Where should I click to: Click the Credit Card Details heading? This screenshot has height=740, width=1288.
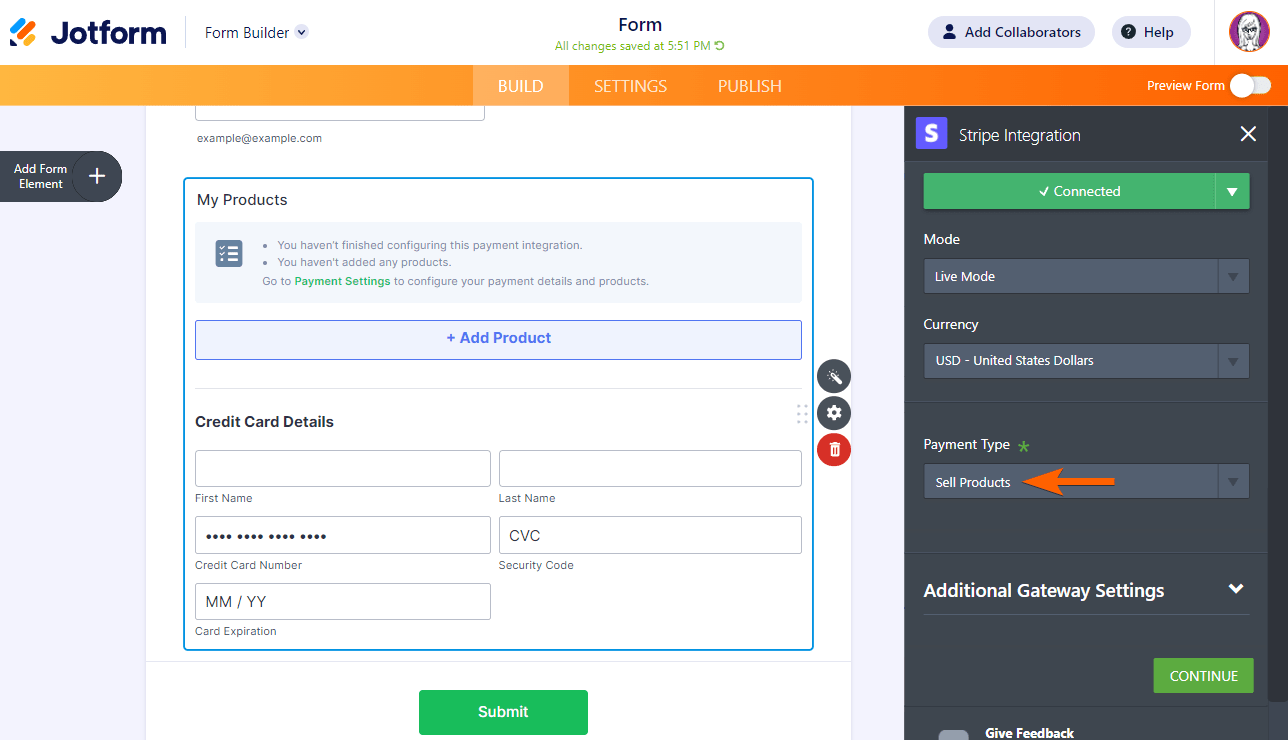coord(264,422)
